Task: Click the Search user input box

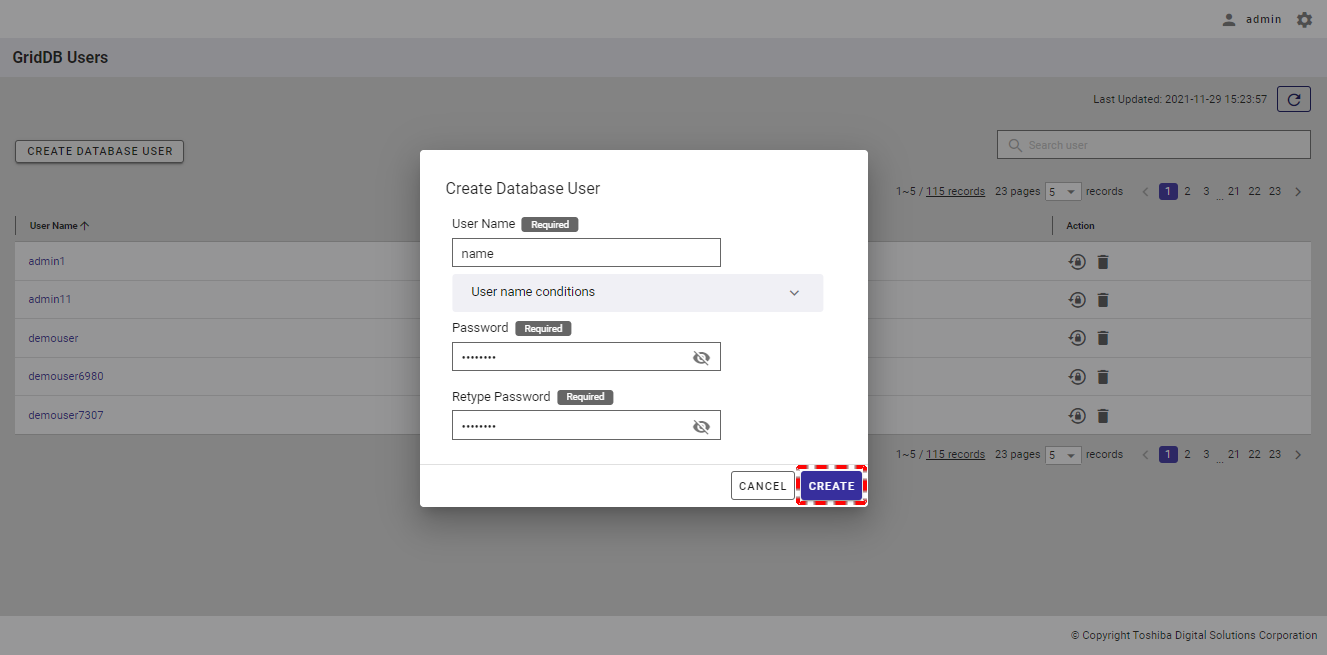Action: click(x=1153, y=145)
